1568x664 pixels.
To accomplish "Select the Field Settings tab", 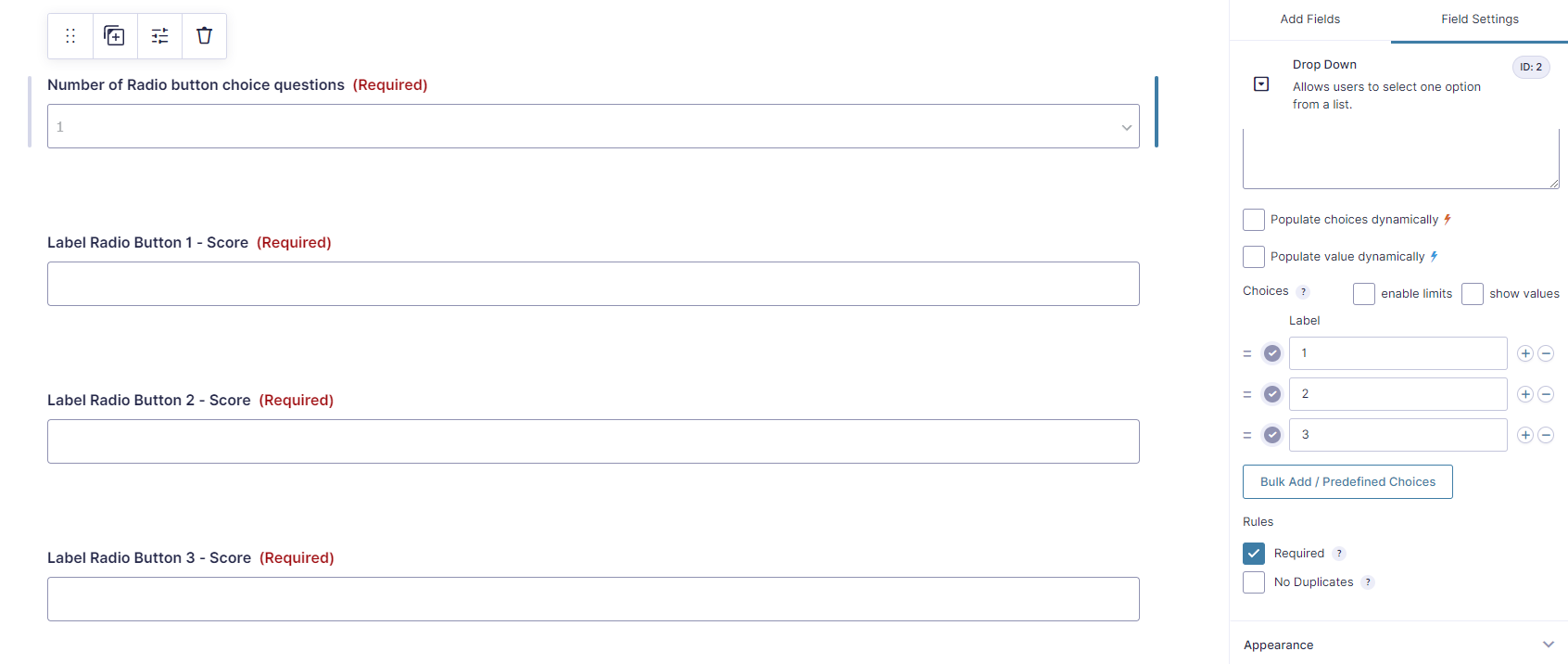I will [1479, 19].
